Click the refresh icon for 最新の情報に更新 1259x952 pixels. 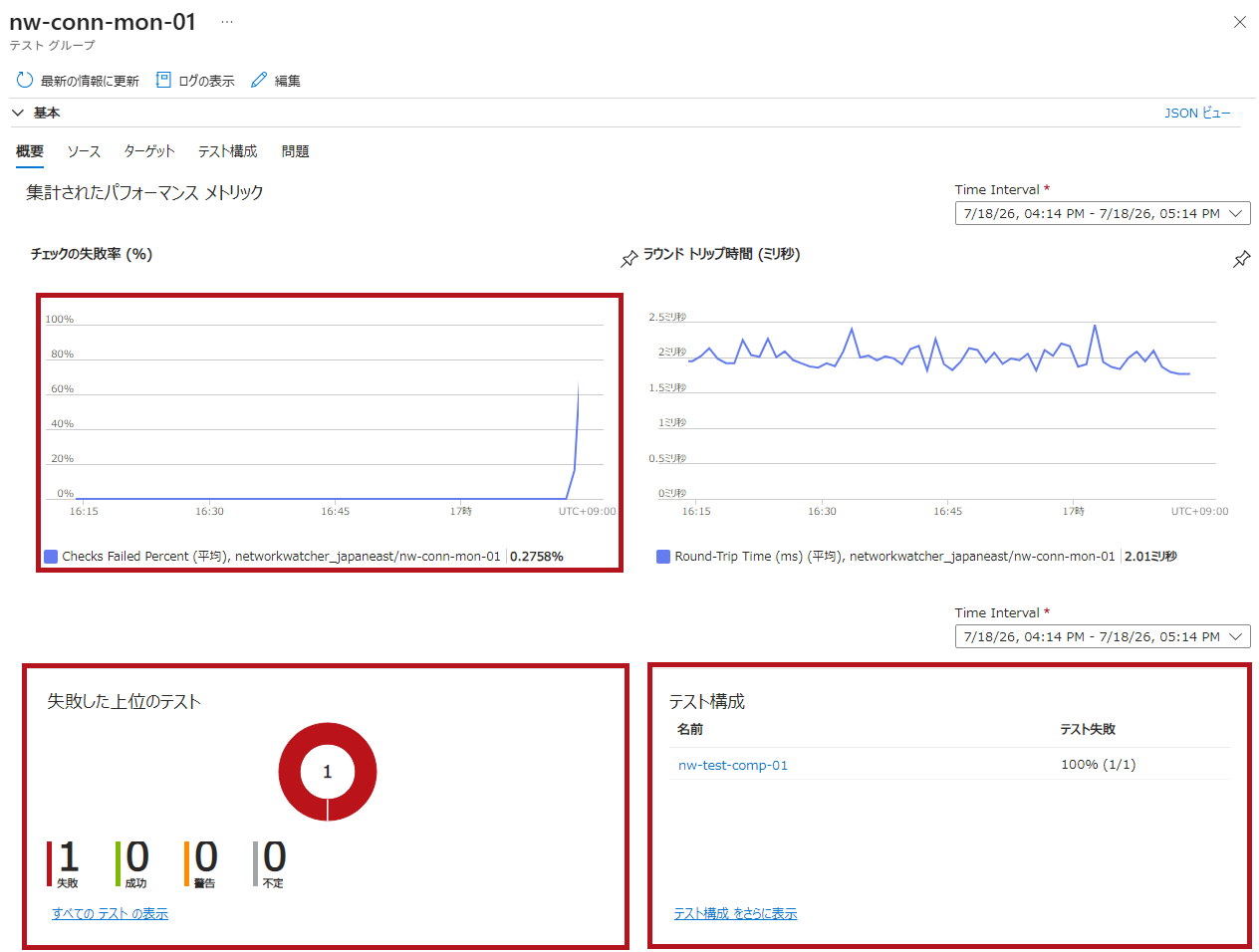coord(25,80)
